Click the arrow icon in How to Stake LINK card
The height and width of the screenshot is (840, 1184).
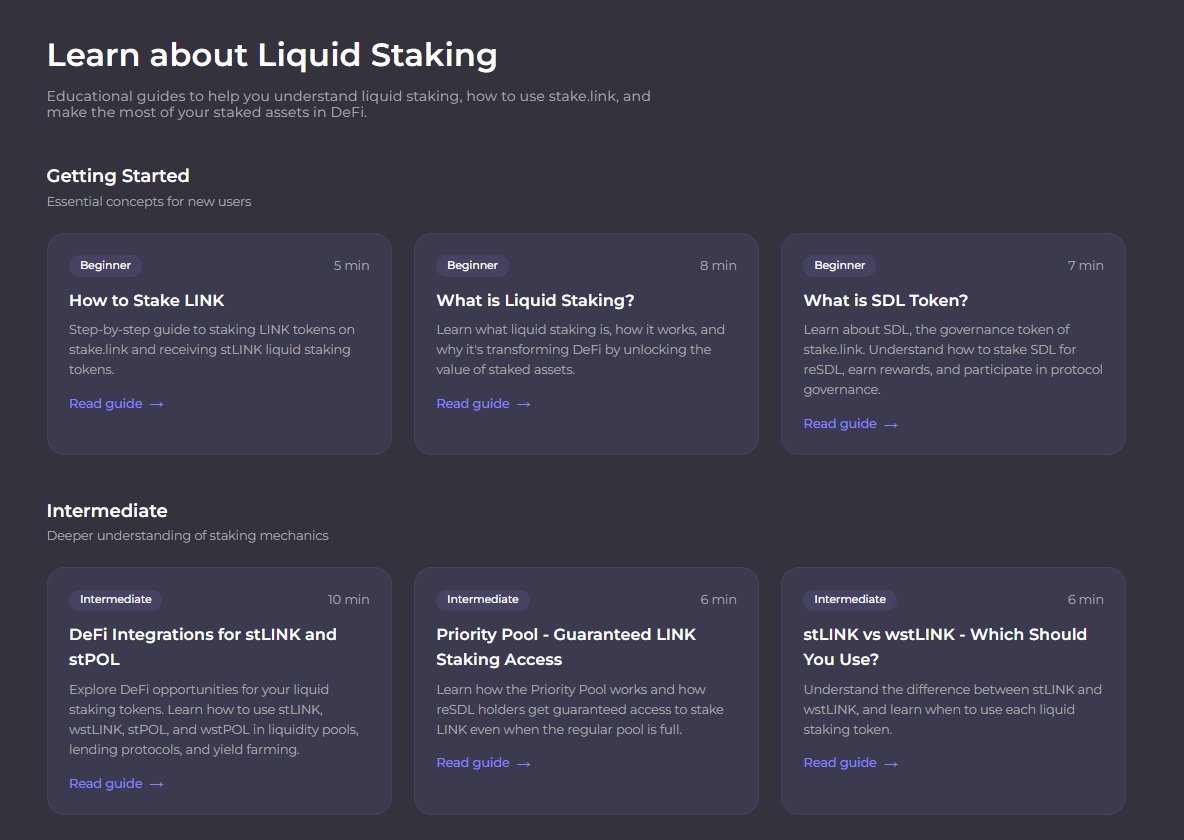(156, 404)
